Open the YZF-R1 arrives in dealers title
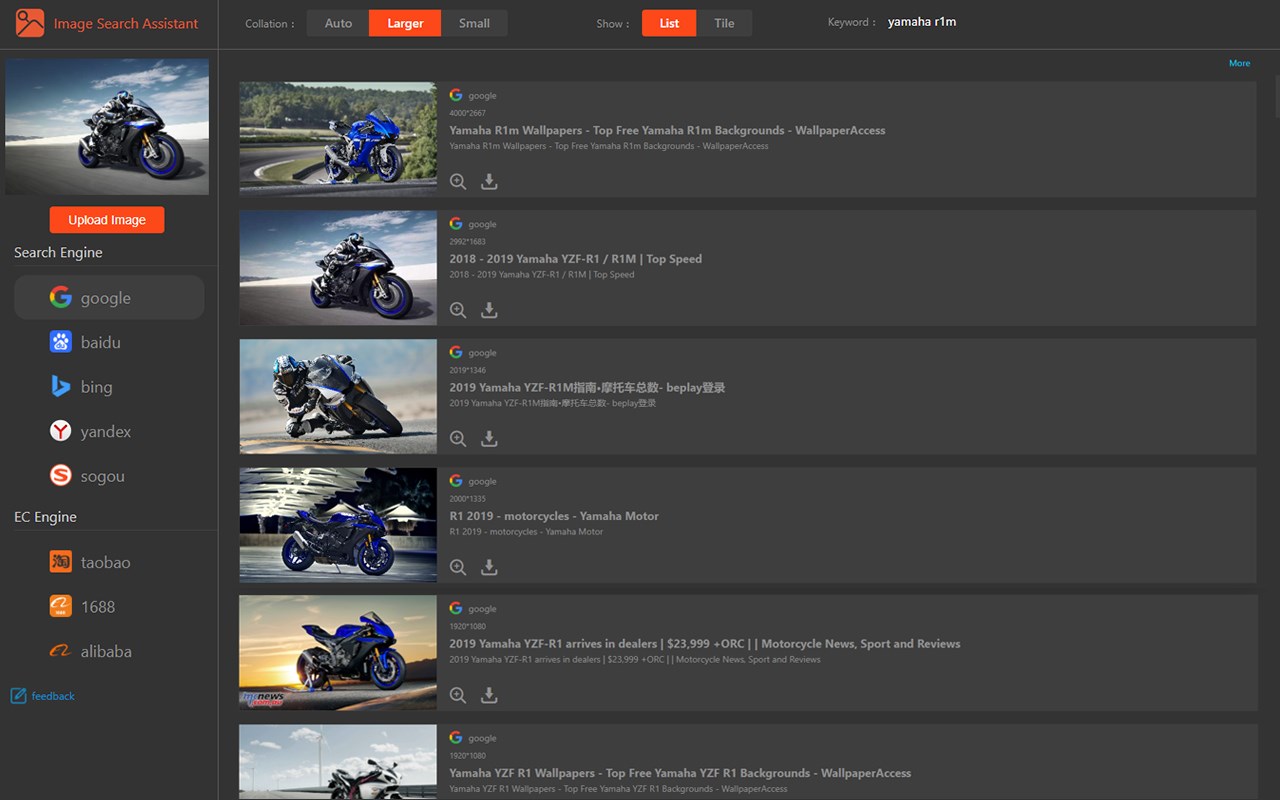 705,644
